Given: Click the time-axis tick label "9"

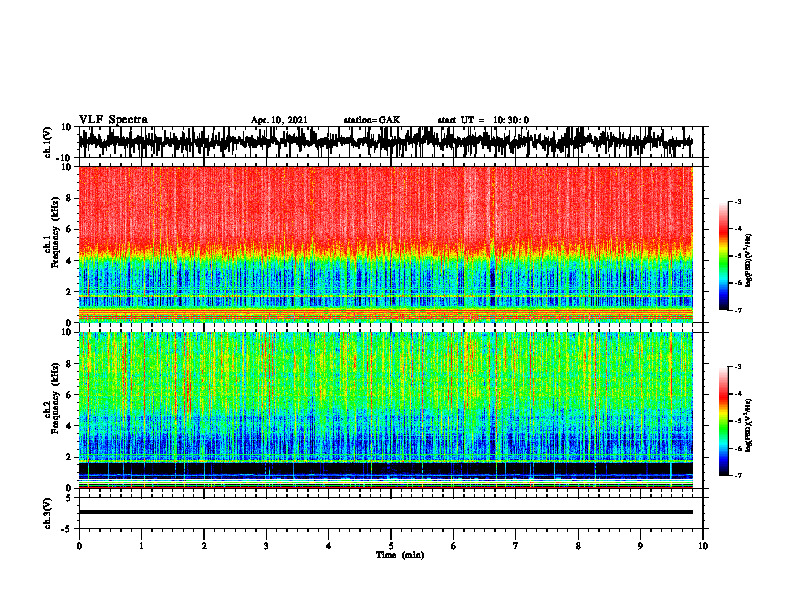Looking at the screenshot, I should pos(640,546).
